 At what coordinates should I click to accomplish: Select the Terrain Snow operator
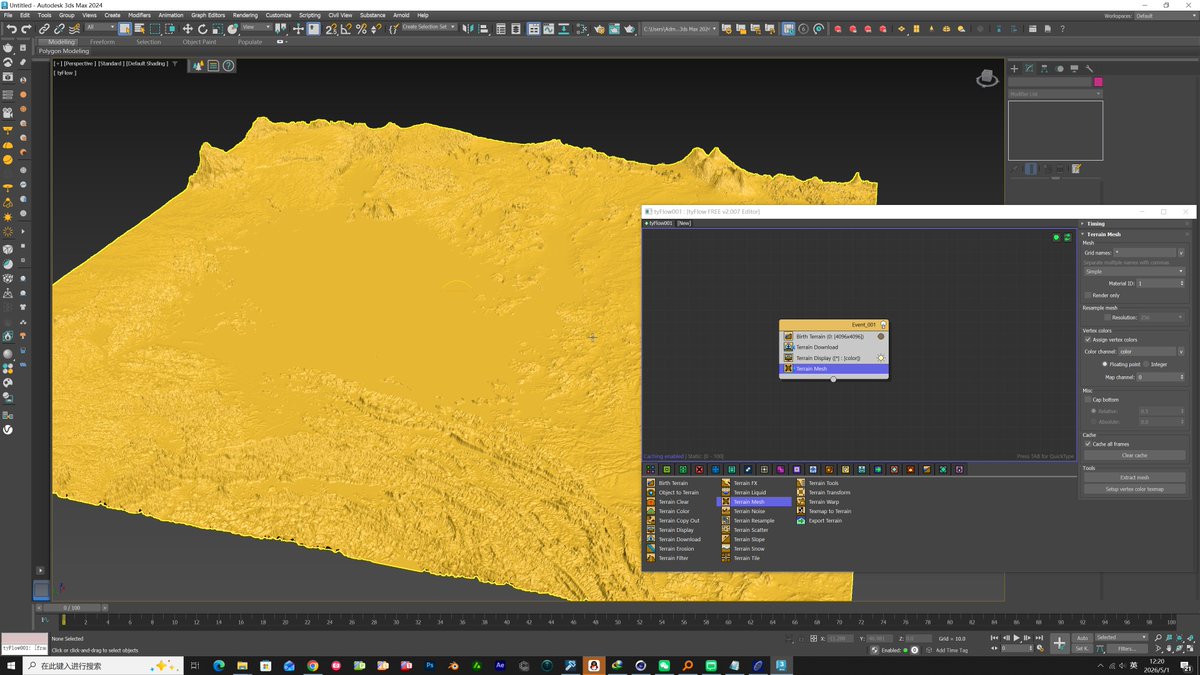(747, 549)
